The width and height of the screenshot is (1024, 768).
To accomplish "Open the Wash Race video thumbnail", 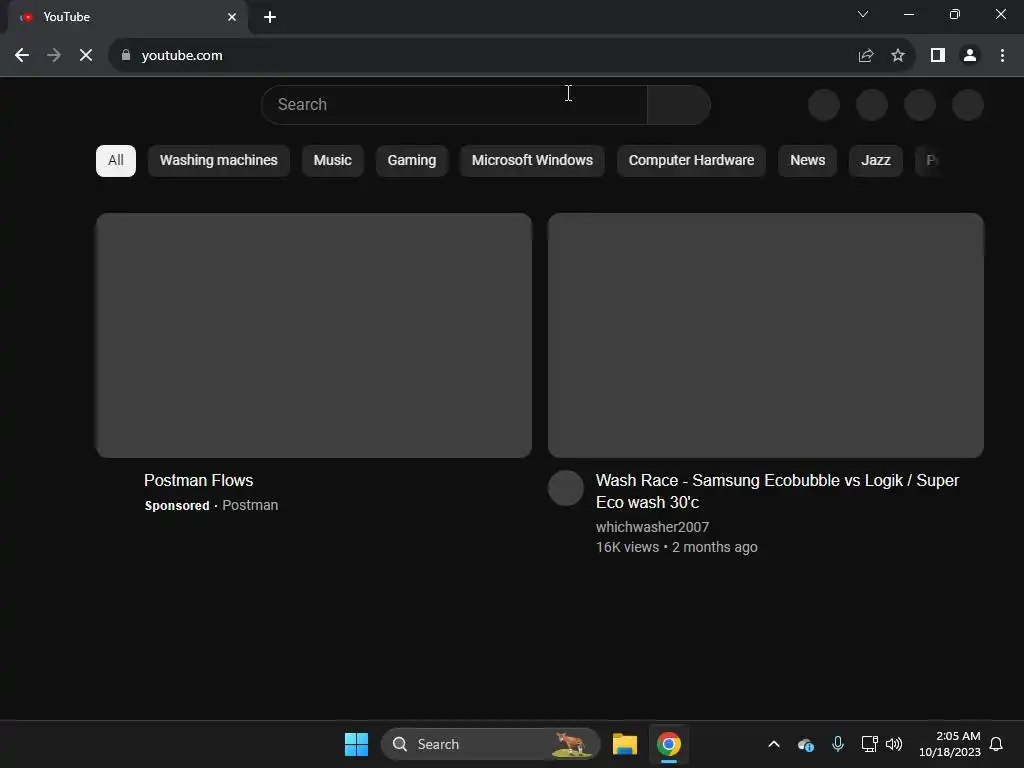I will point(765,335).
